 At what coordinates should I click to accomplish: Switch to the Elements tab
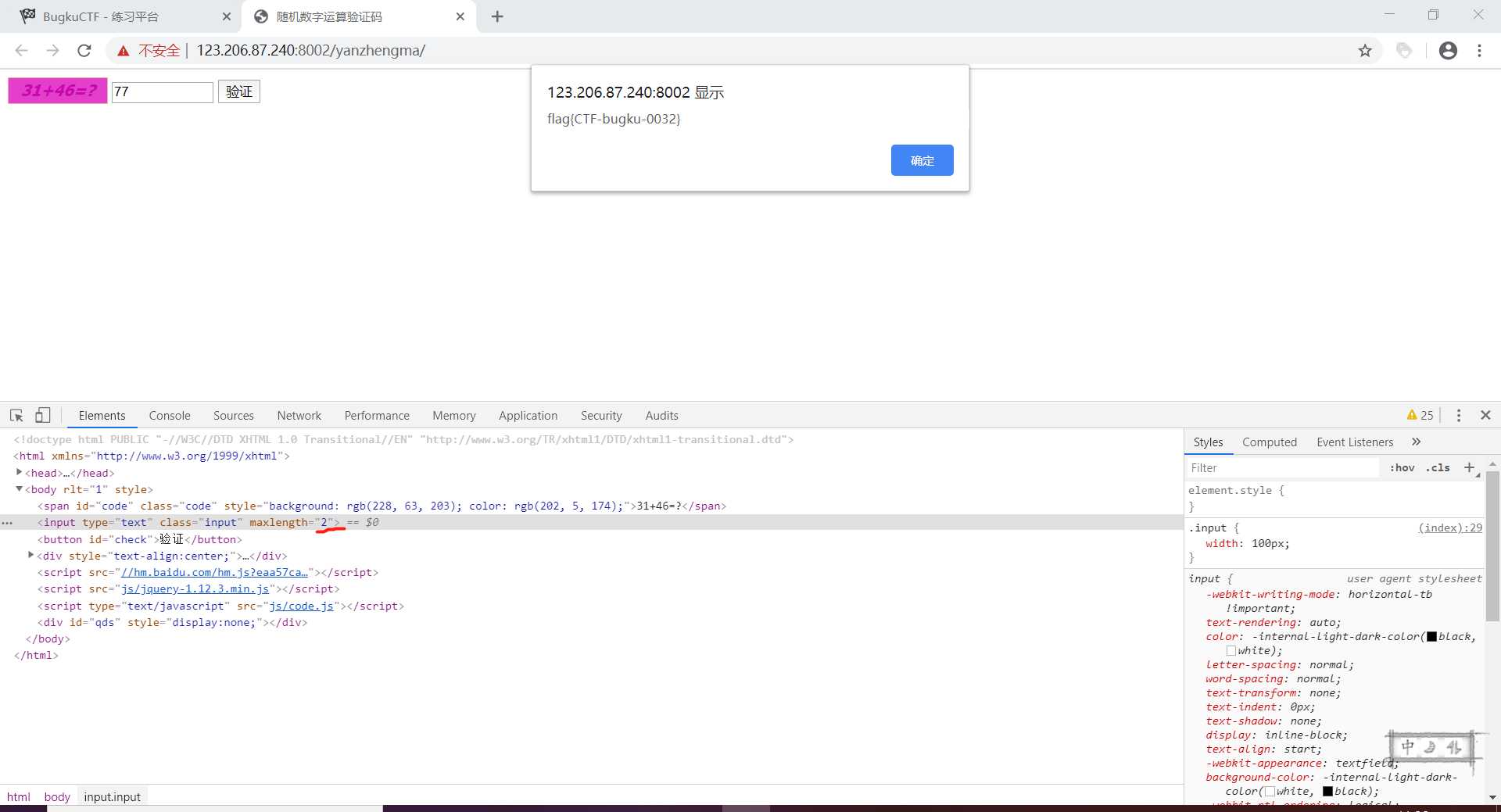click(102, 416)
